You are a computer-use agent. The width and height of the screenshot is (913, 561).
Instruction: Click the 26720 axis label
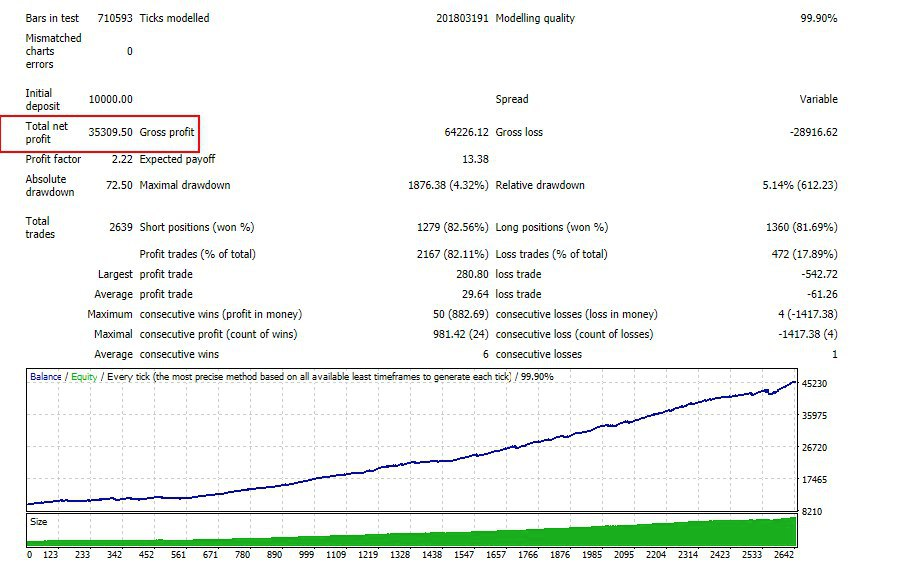point(815,447)
